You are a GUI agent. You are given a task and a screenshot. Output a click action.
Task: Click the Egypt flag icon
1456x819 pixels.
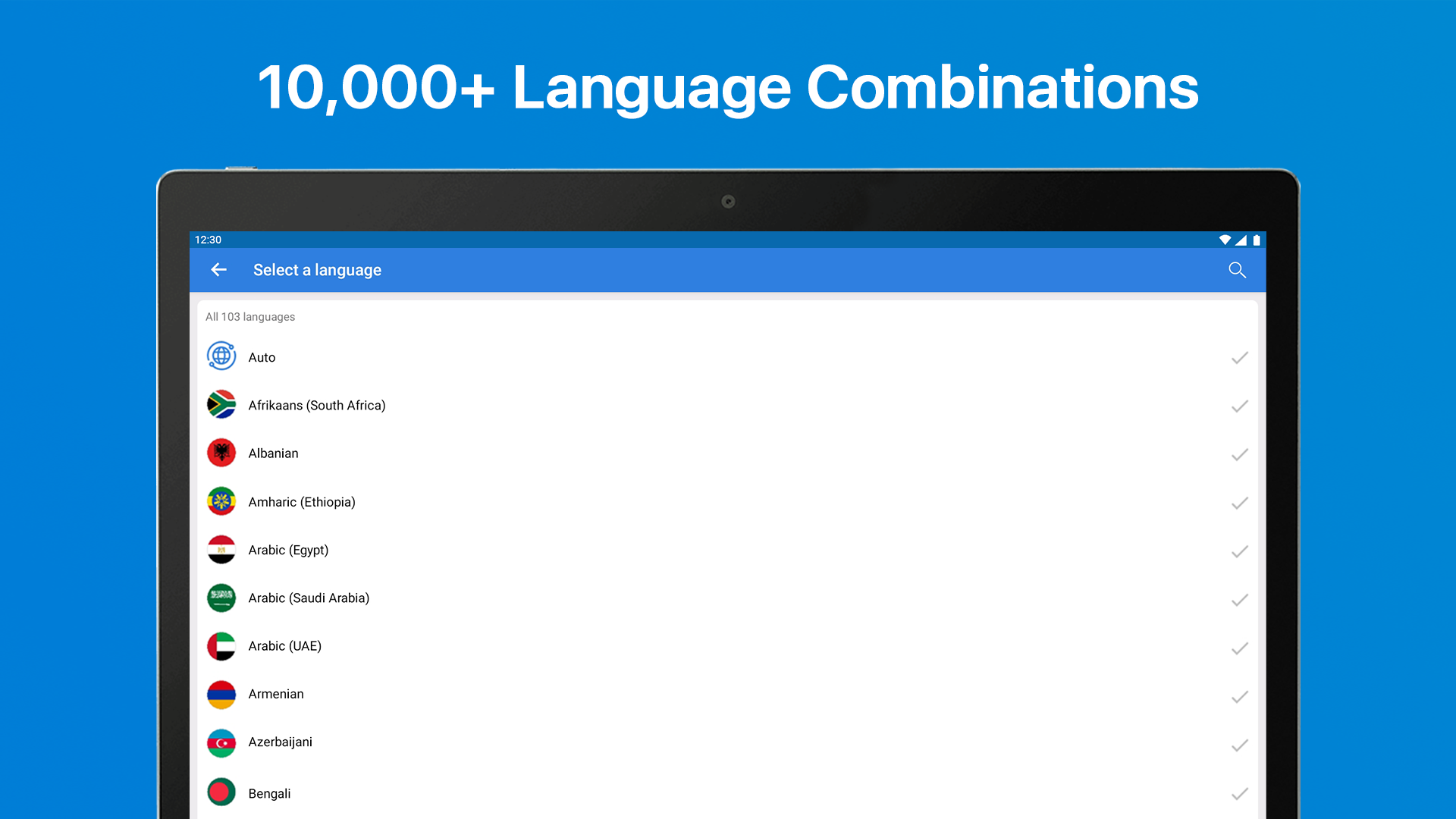pyautogui.click(x=221, y=550)
